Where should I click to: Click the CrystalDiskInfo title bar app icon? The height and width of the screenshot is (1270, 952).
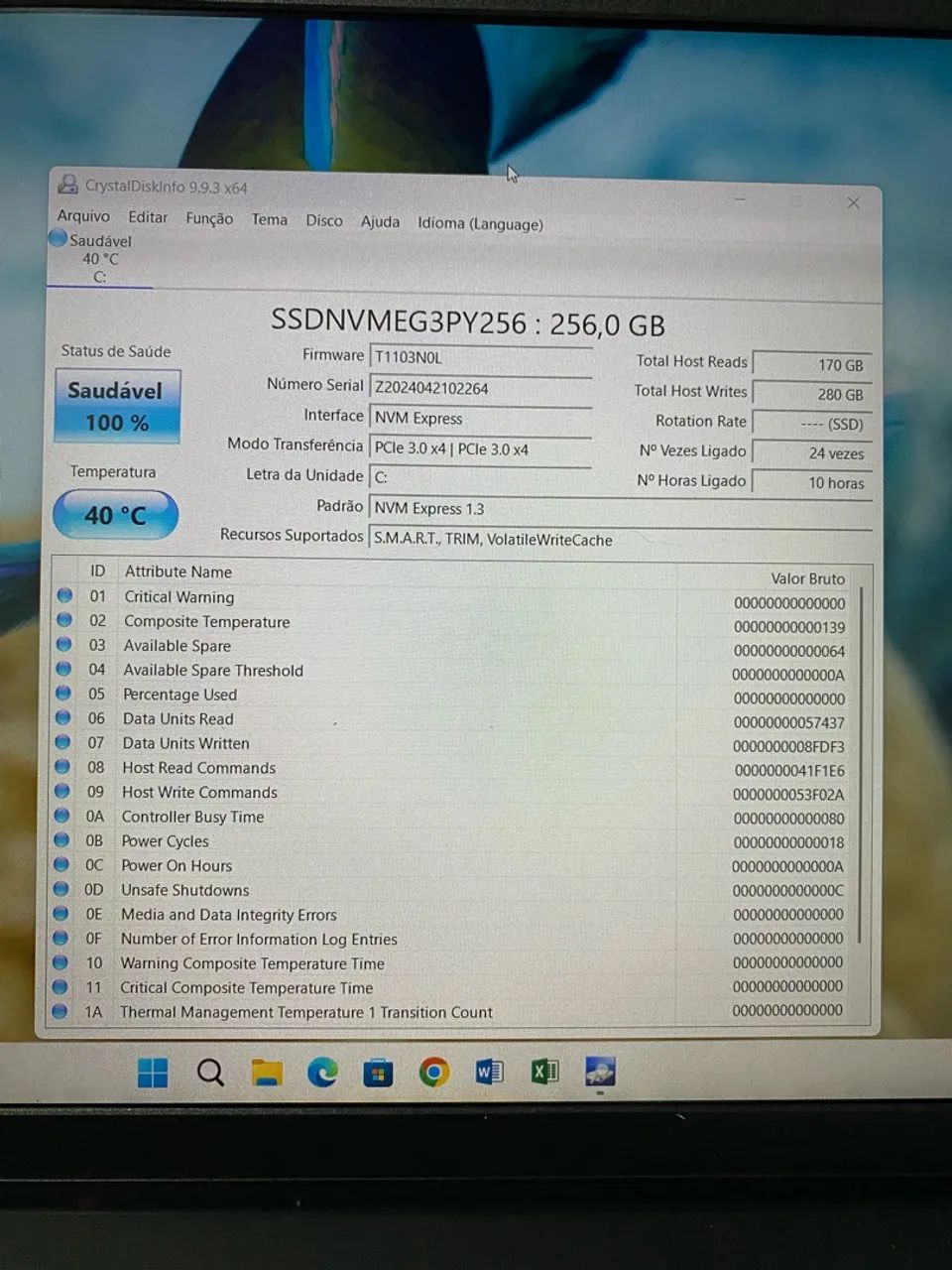click(x=67, y=184)
